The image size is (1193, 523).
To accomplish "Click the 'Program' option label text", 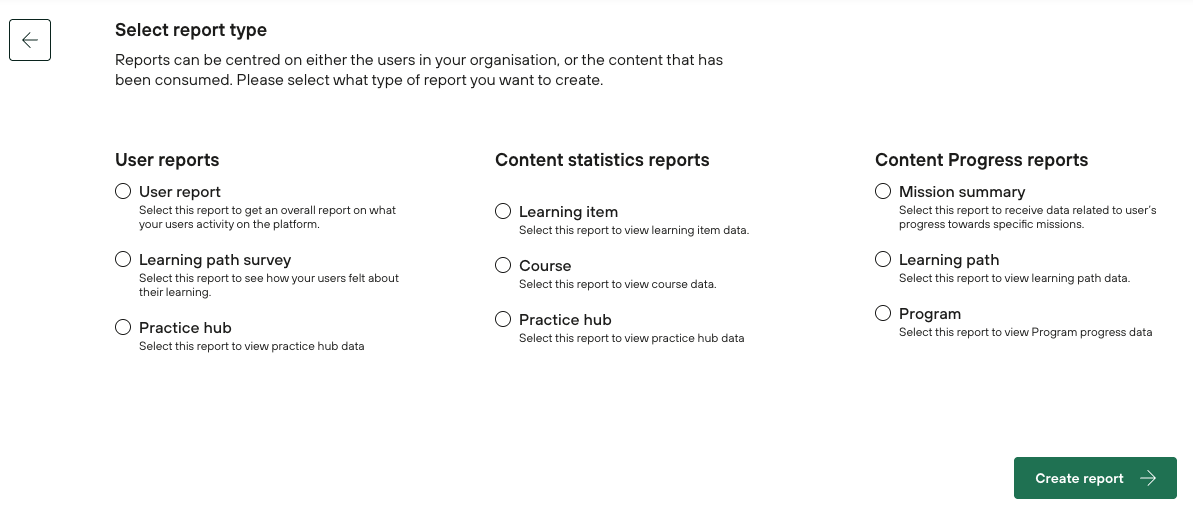I will 930,314.
